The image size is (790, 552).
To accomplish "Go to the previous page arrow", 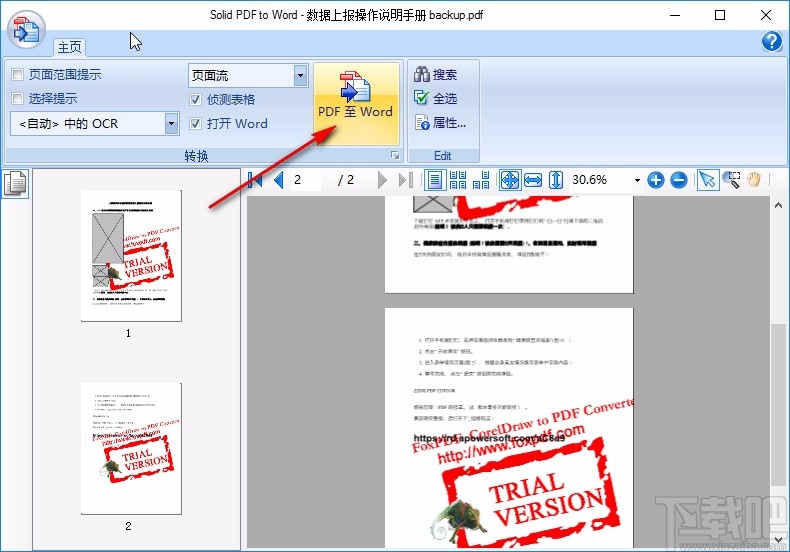I will pyautogui.click(x=278, y=180).
